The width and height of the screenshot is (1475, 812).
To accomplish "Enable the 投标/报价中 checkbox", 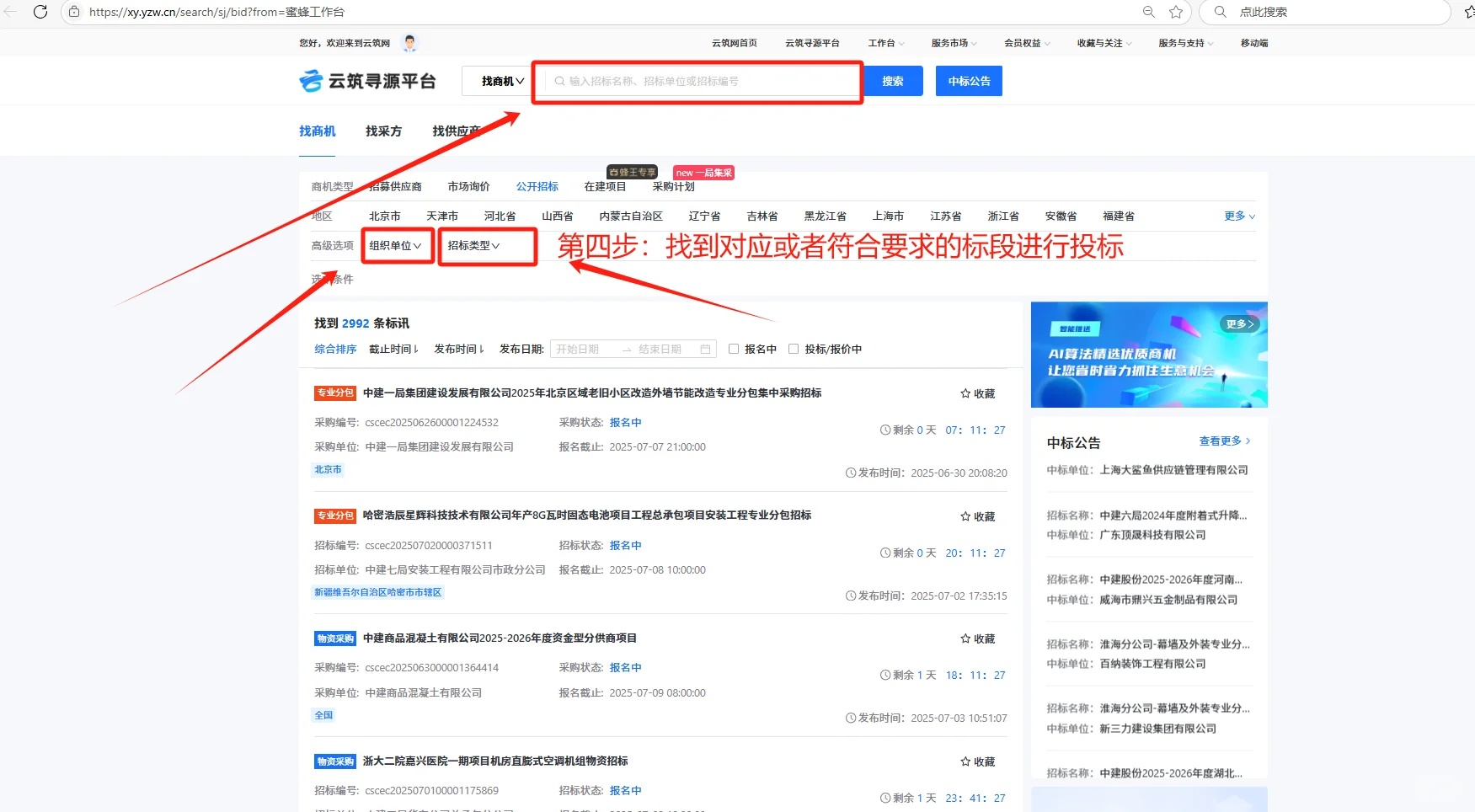I will (793, 348).
